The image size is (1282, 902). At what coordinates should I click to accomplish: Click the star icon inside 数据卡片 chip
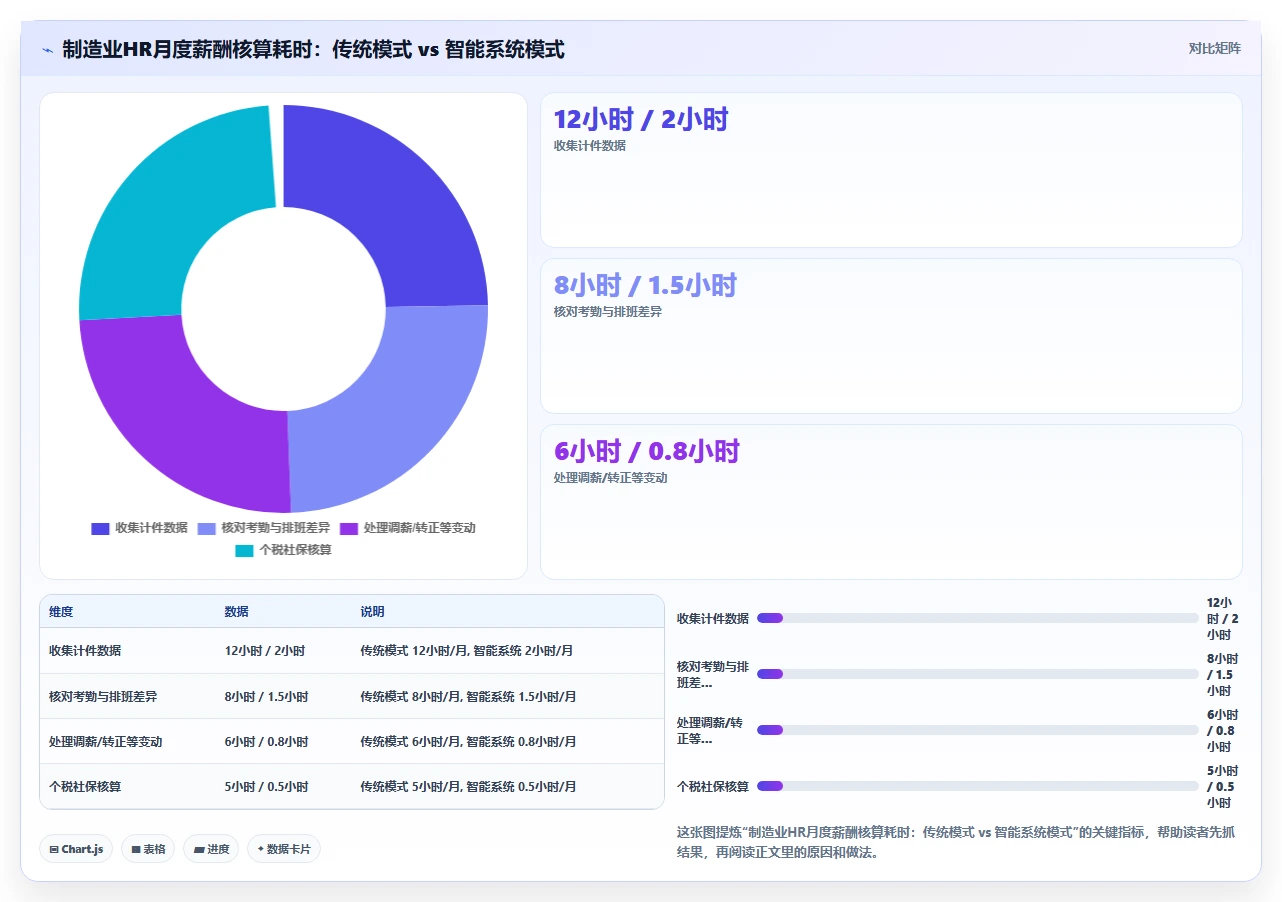pyautogui.click(x=260, y=849)
